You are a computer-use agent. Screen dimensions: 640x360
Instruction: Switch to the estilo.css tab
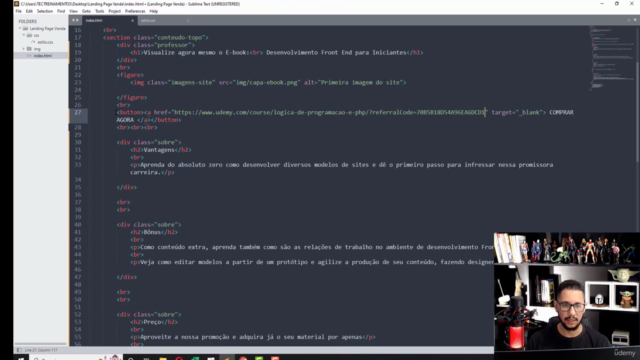(x=163, y=20)
